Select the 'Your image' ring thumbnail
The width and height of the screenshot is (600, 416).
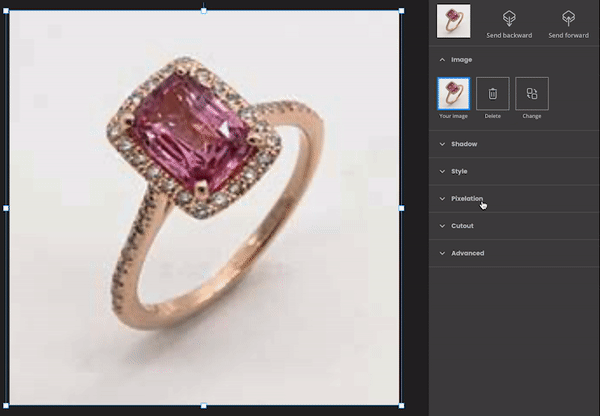pyautogui.click(x=454, y=94)
